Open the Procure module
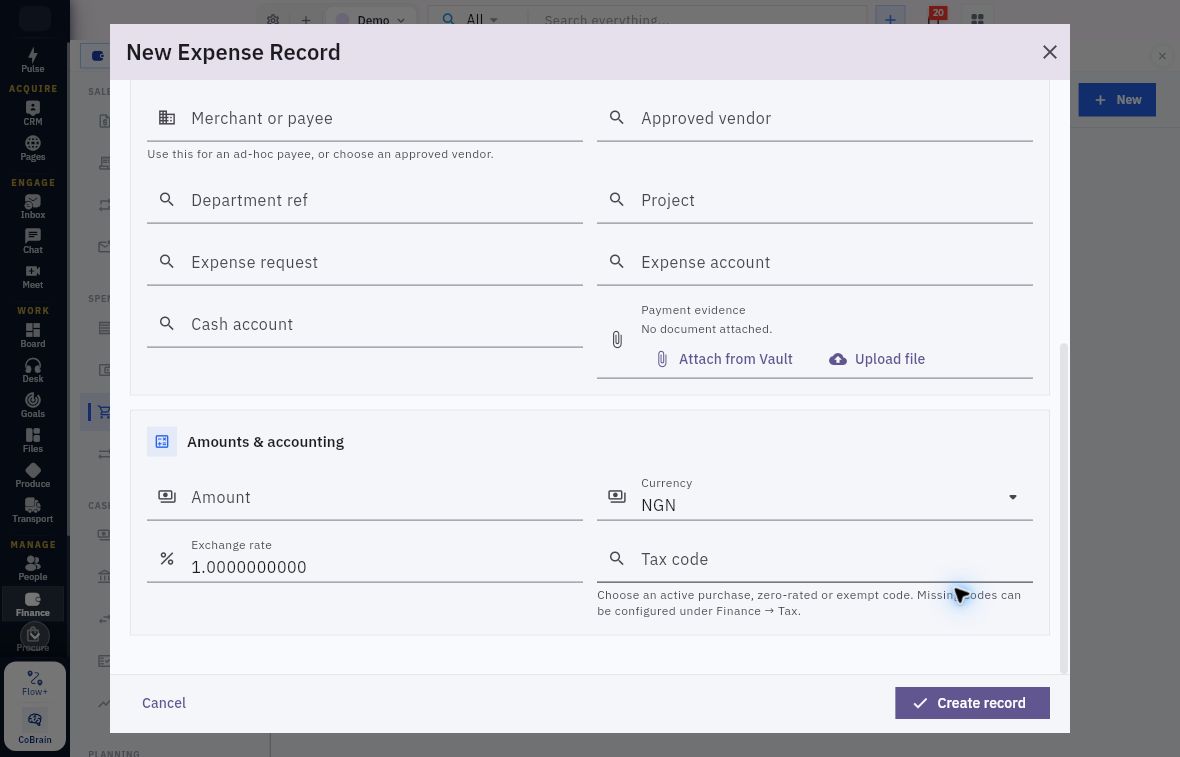The image size is (1180, 757). pyautogui.click(x=32, y=638)
